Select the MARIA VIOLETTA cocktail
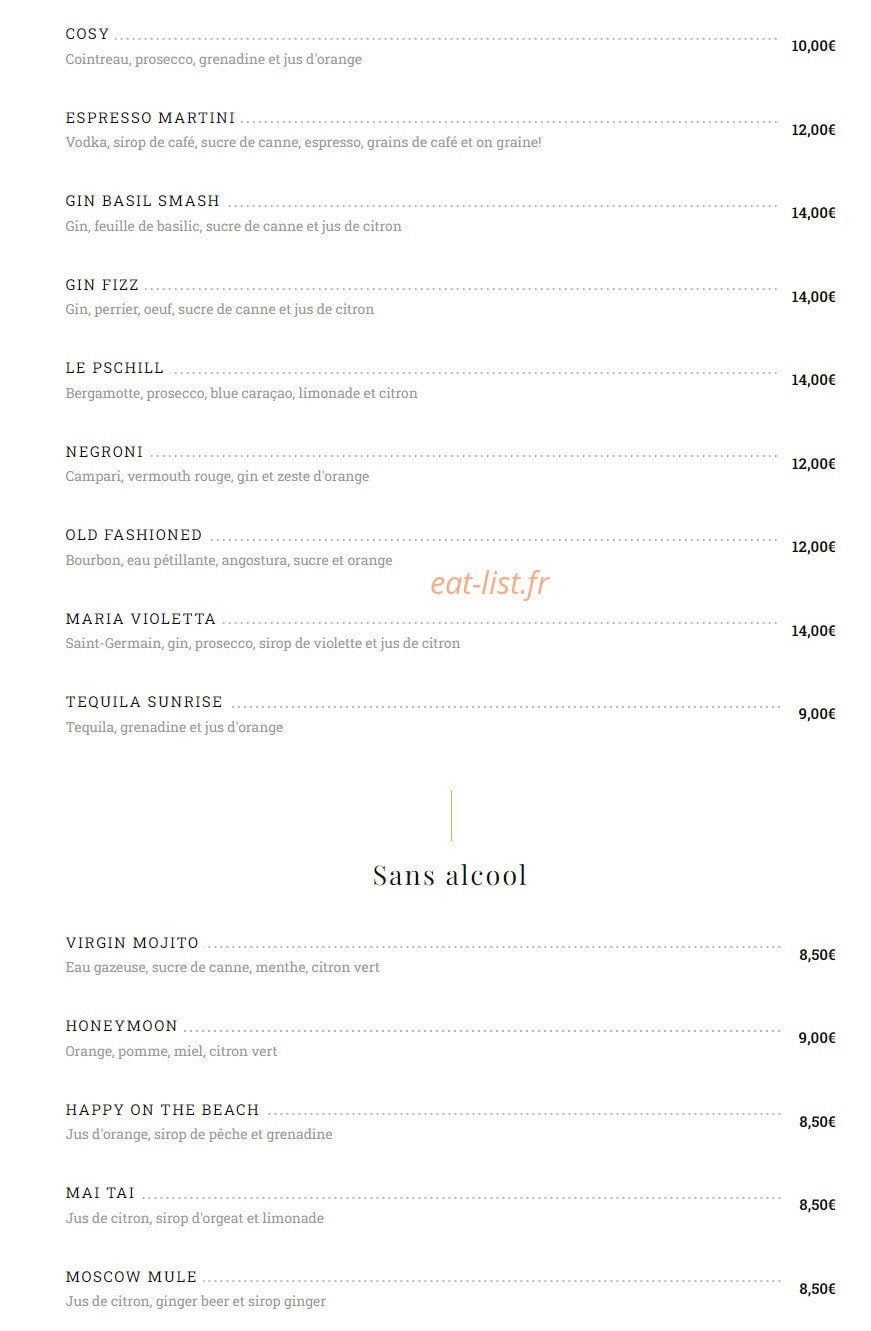Screen dimensions: 871x1331 140,619
